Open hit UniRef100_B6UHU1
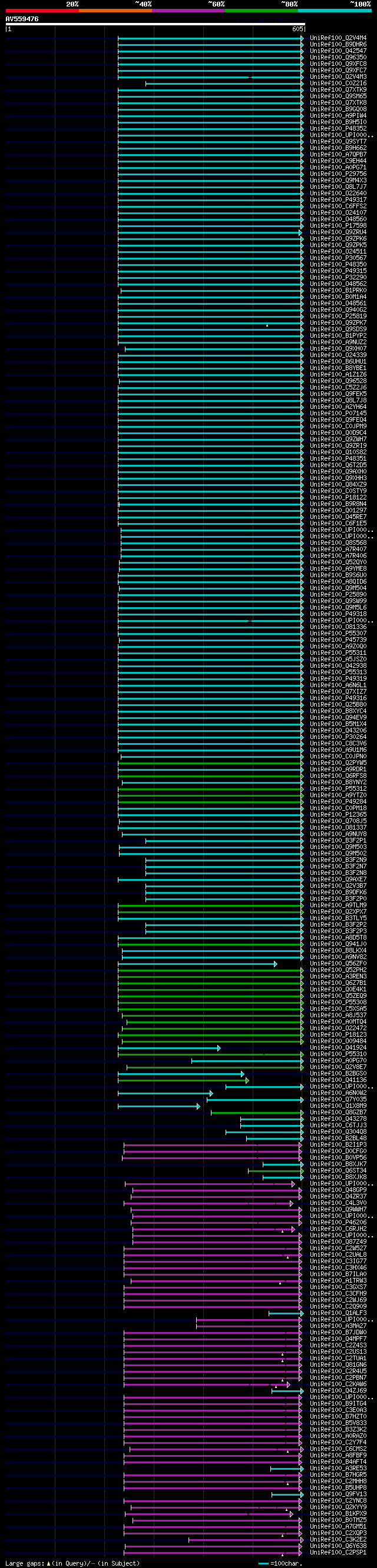This screenshot has height=1568, width=377. 338,361
